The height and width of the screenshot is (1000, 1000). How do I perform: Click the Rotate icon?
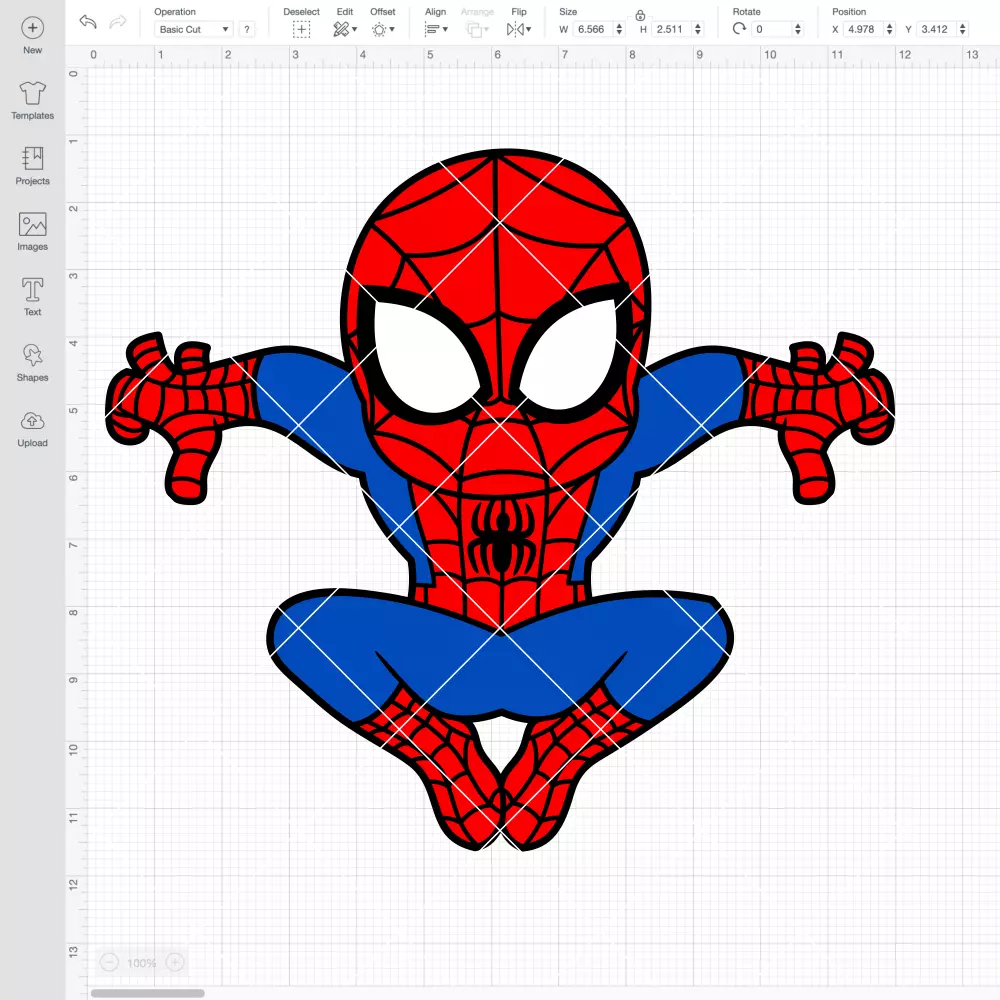(739, 29)
